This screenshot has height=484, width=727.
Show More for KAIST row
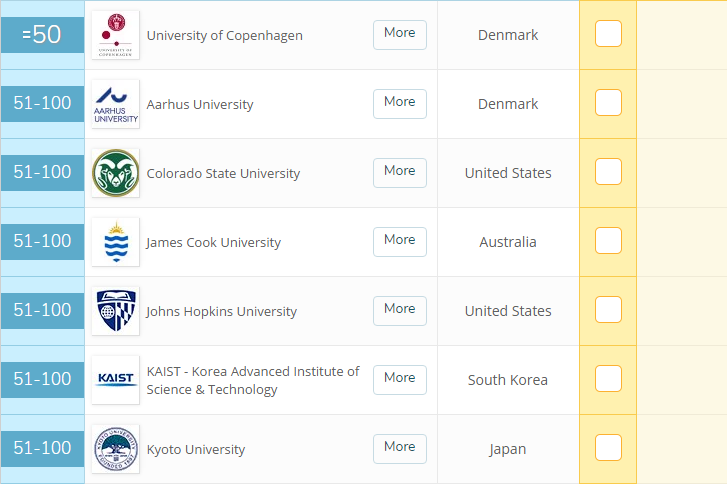pyautogui.click(x=400, y=378)
